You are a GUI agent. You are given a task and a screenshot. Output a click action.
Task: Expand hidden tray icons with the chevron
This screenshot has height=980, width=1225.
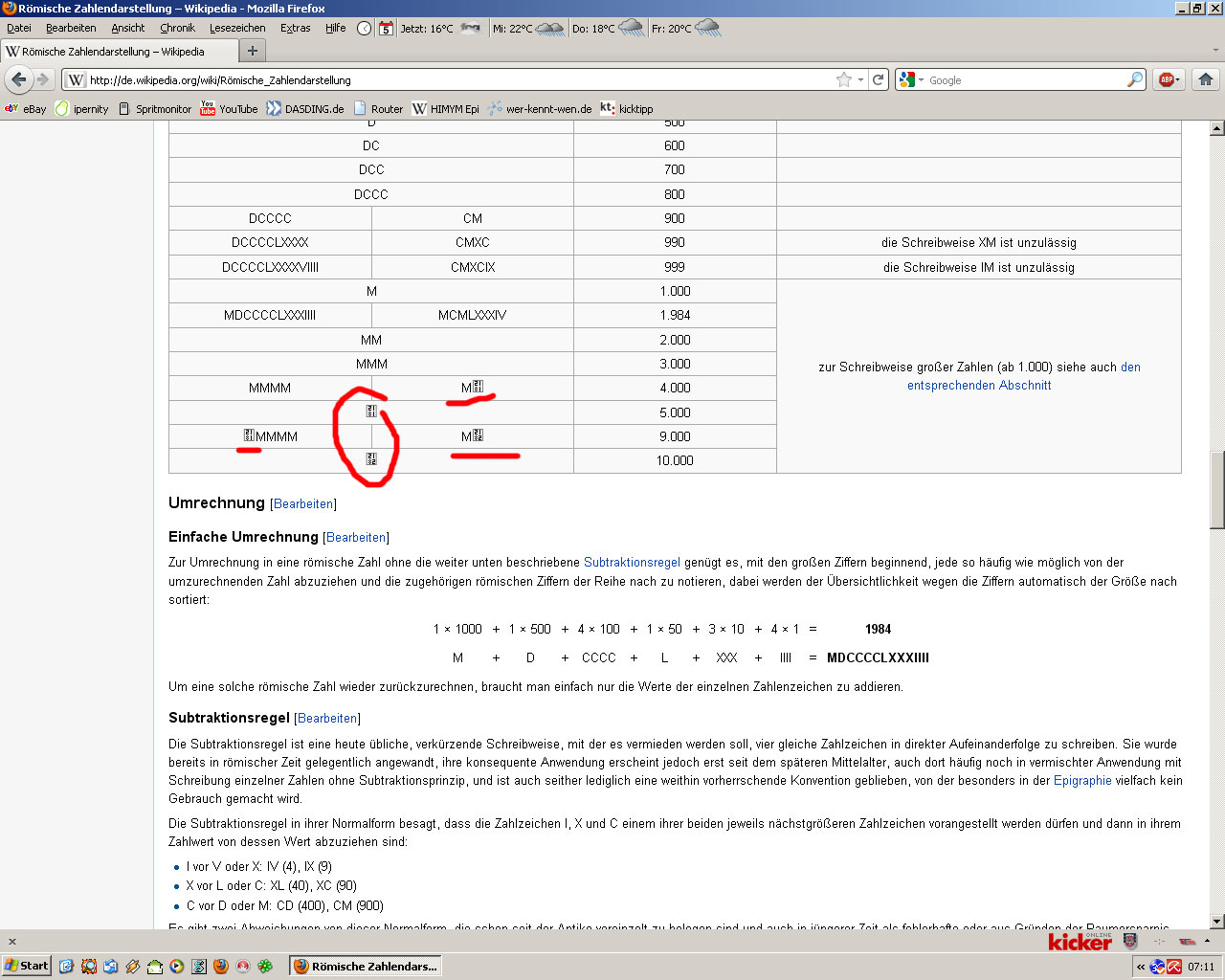(1141, 967)
